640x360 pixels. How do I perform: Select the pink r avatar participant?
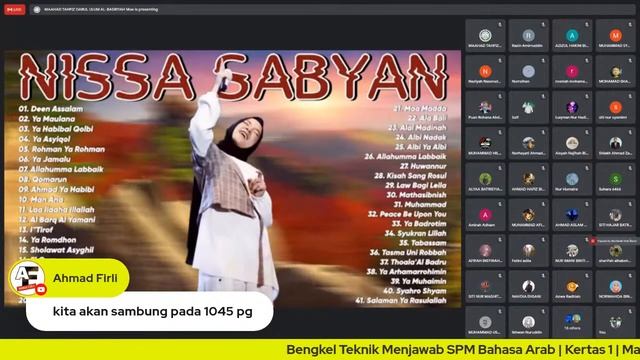(x=572, y=72)
